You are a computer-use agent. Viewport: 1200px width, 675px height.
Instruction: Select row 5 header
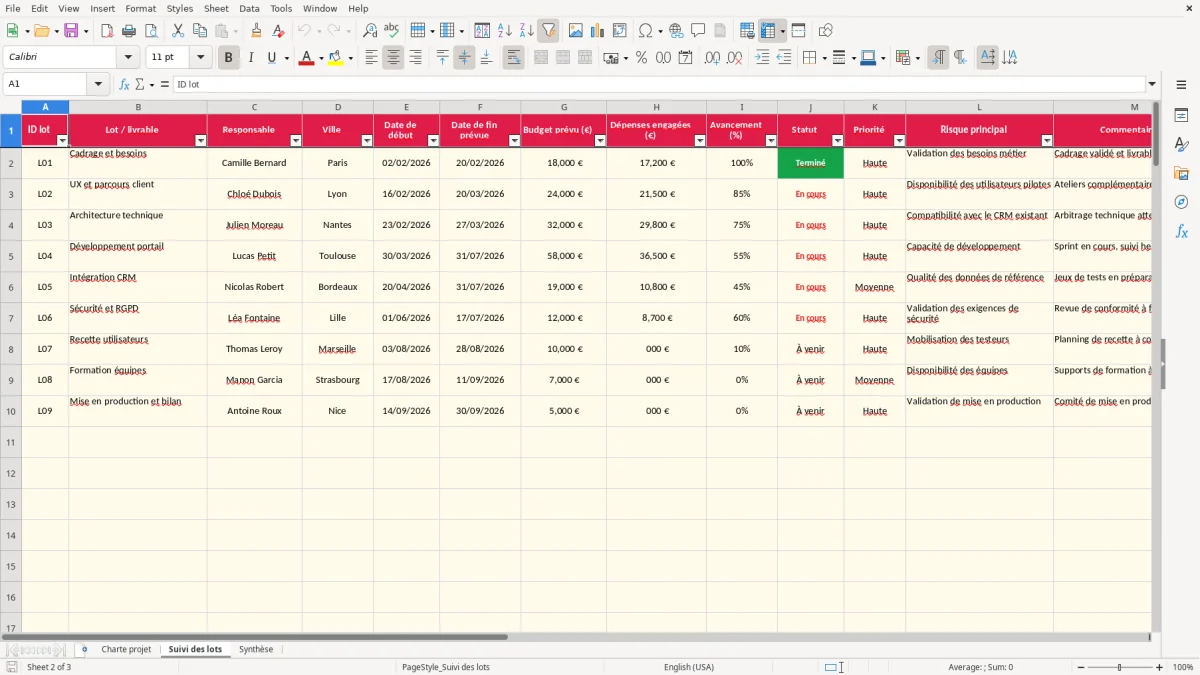pos(11,256)
